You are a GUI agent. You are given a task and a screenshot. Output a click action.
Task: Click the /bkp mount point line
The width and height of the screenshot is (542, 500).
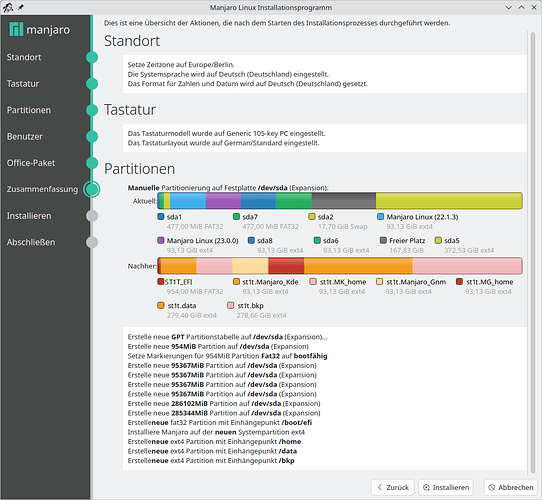coord(211,461)
